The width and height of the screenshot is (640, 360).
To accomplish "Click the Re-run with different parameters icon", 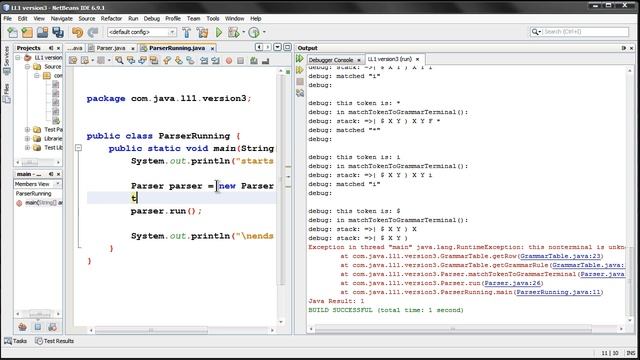I will tap(300, 70).
